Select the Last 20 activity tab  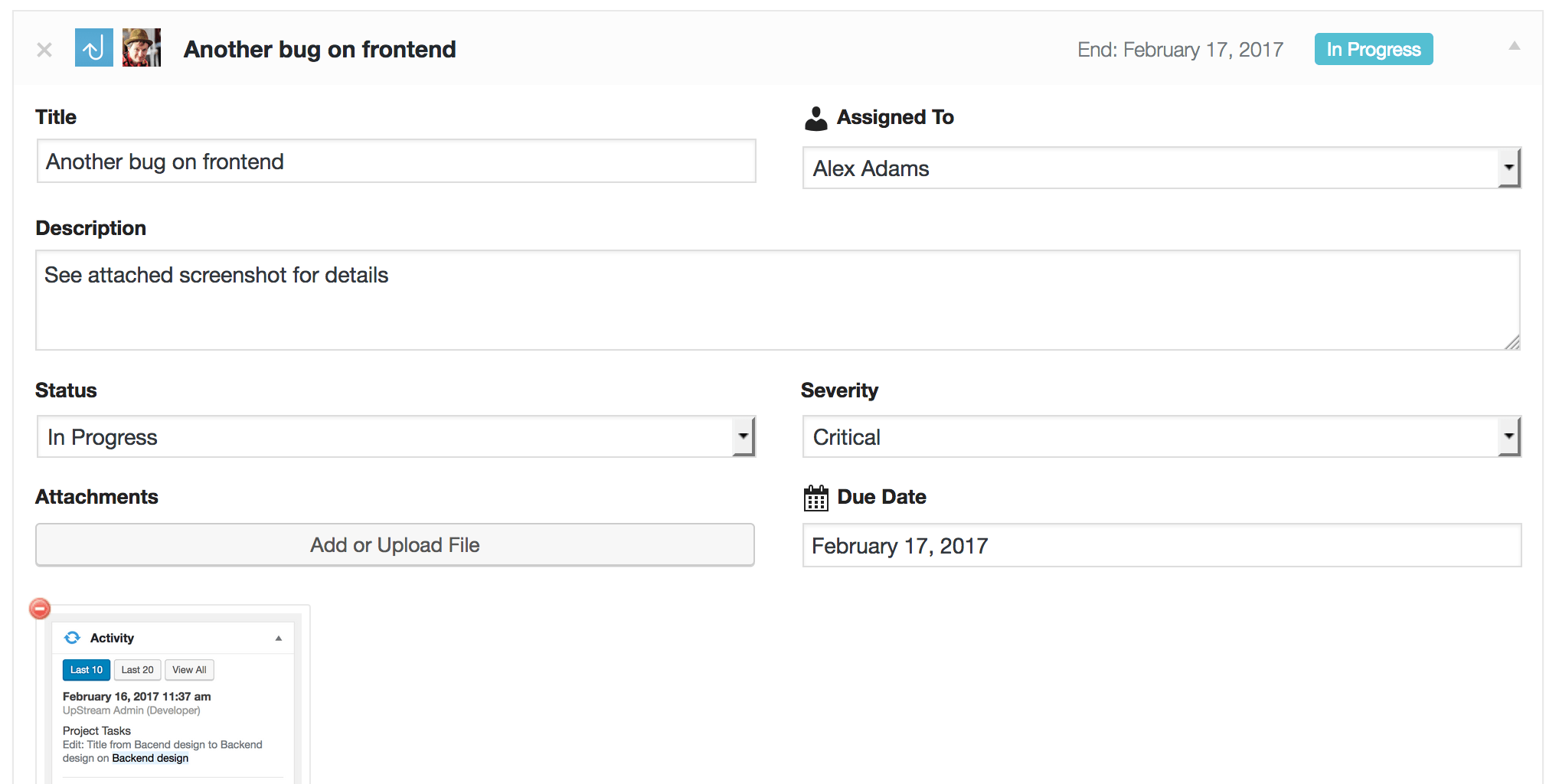pos(137,670)
